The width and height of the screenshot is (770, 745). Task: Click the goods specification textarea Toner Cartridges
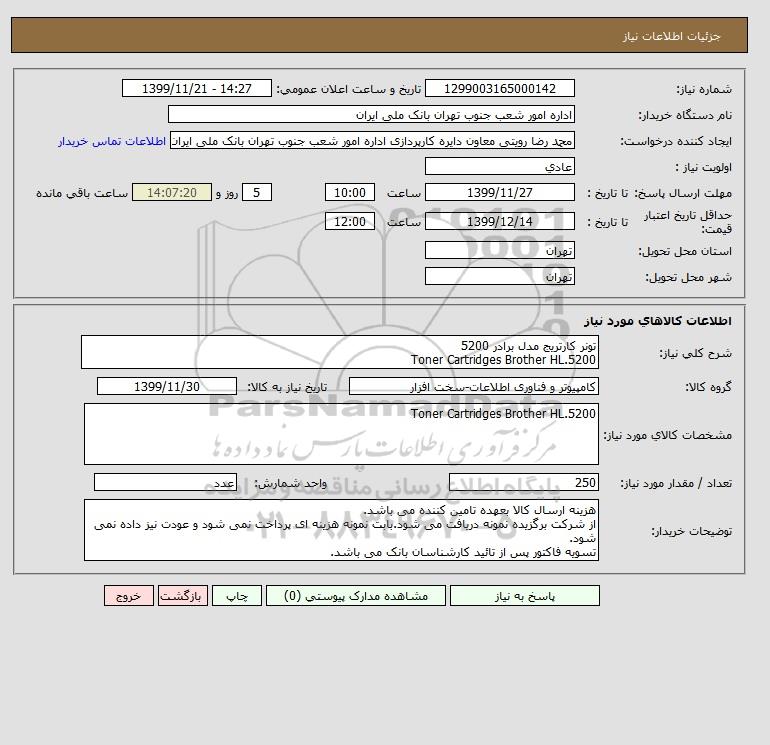click(x=341, y=434)
